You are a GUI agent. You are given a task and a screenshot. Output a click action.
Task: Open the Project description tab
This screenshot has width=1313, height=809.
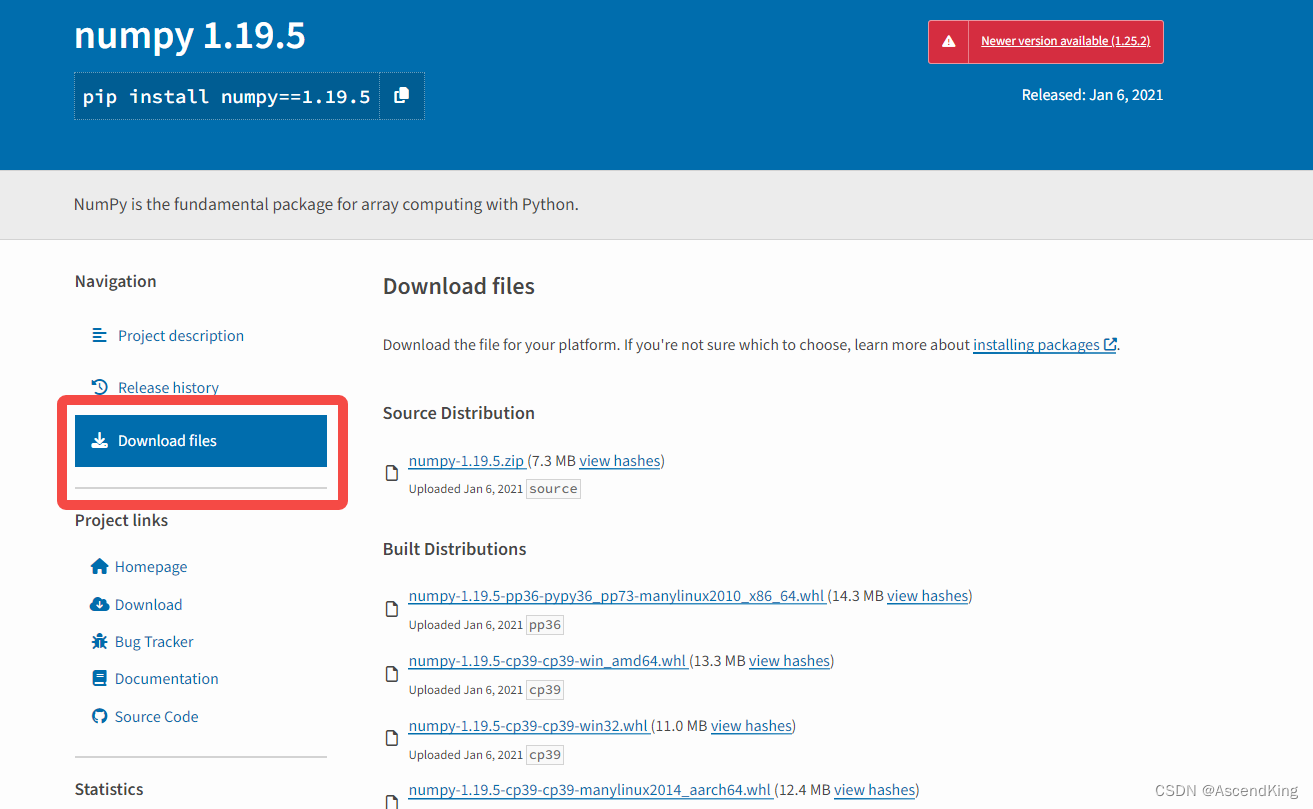[180, 336]
